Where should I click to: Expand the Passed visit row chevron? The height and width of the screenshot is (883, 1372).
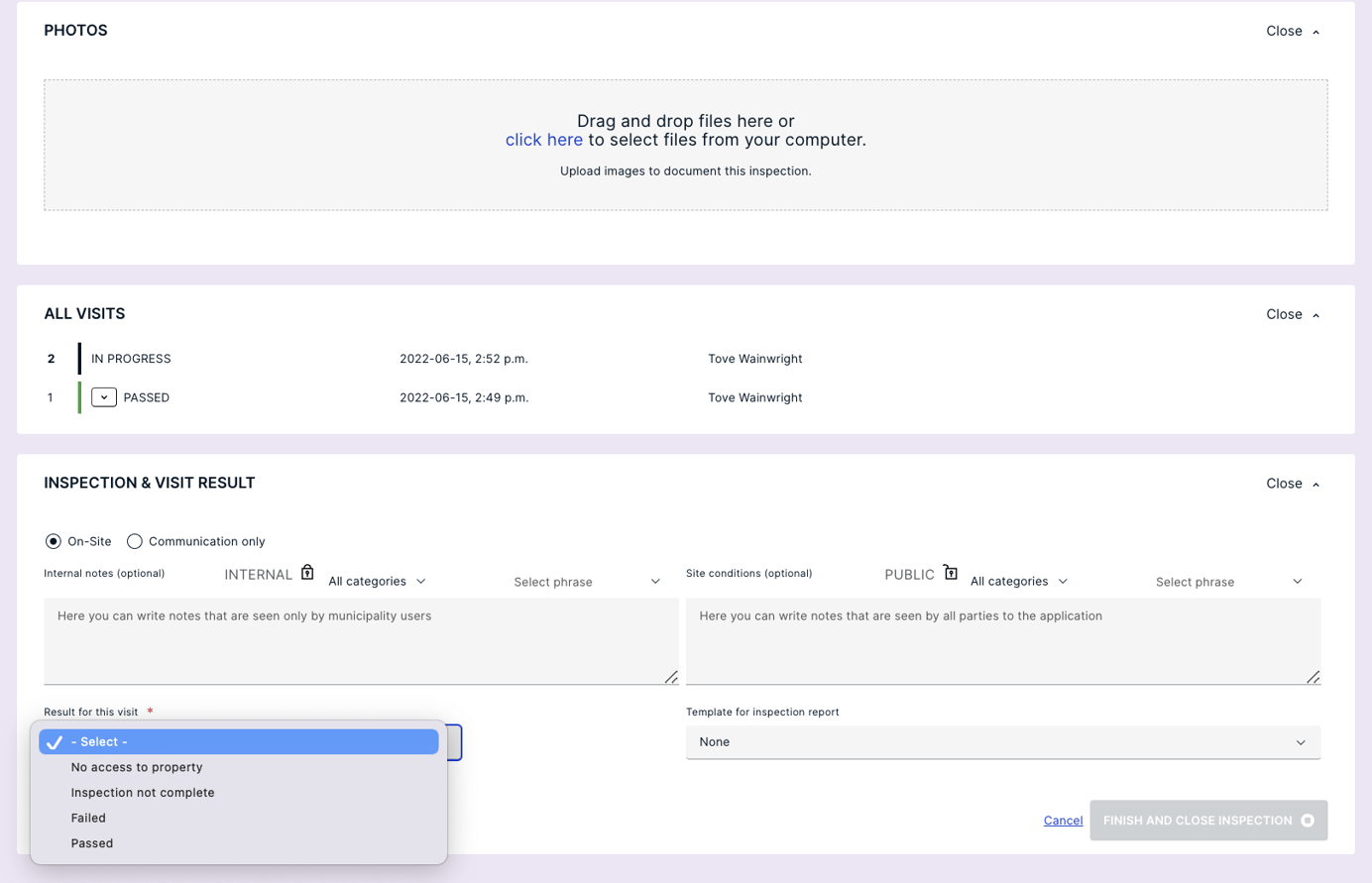104,397
